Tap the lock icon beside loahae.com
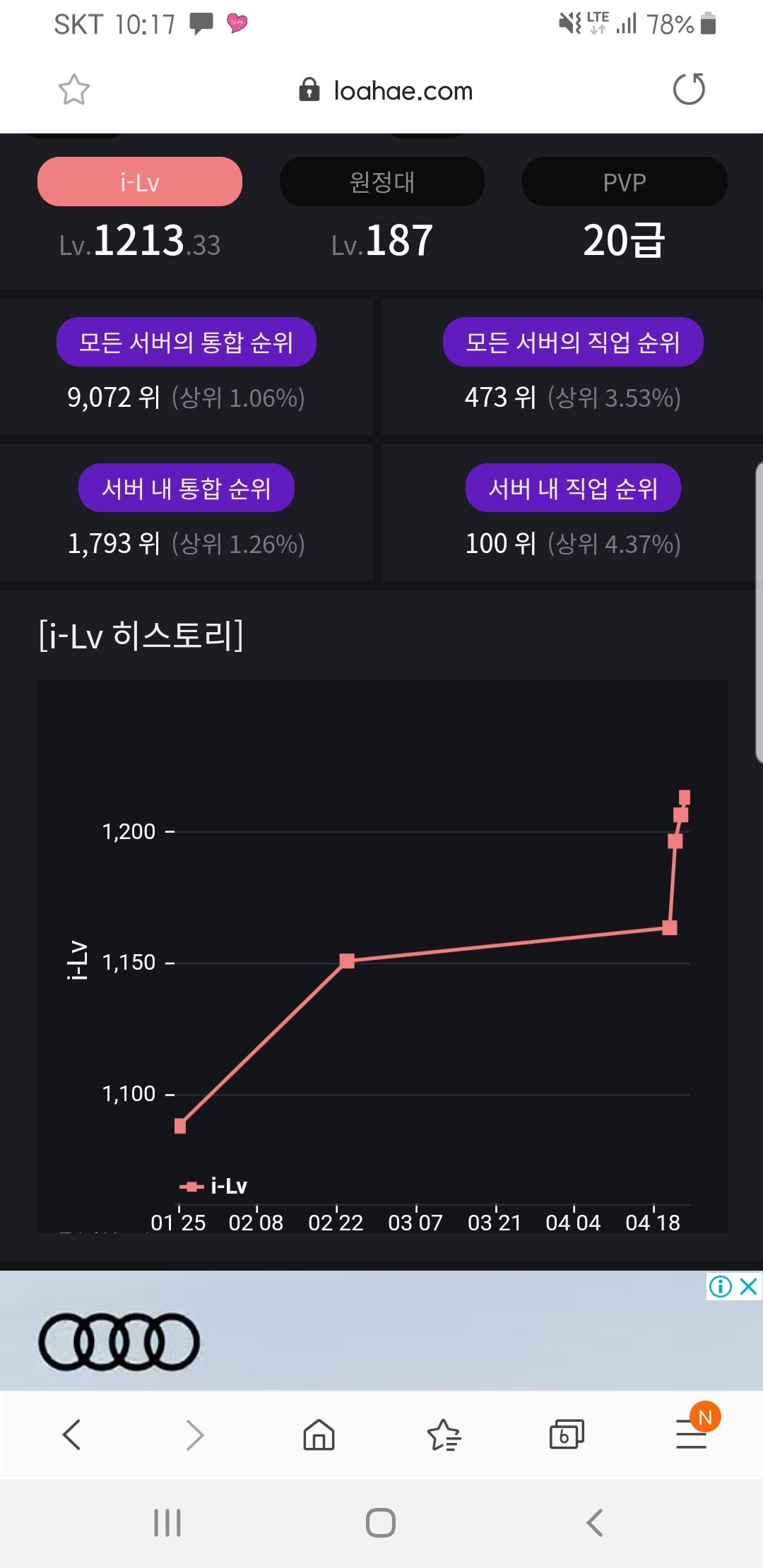763x1568 pixels. tap(309, 90)
